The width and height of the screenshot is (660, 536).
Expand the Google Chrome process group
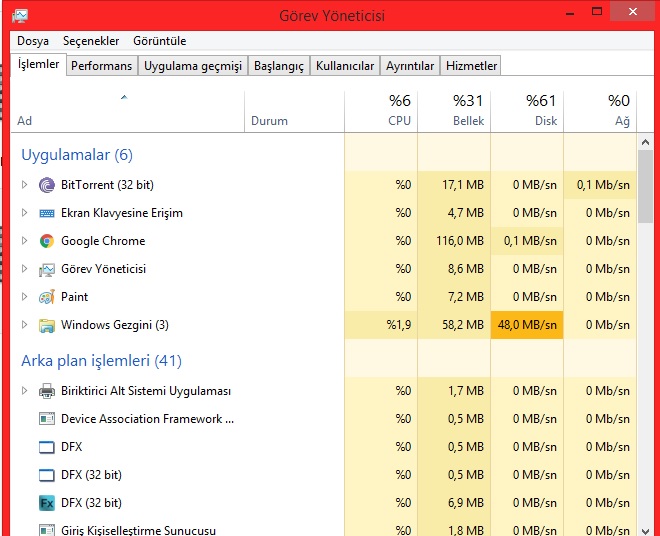coord(24,240)
